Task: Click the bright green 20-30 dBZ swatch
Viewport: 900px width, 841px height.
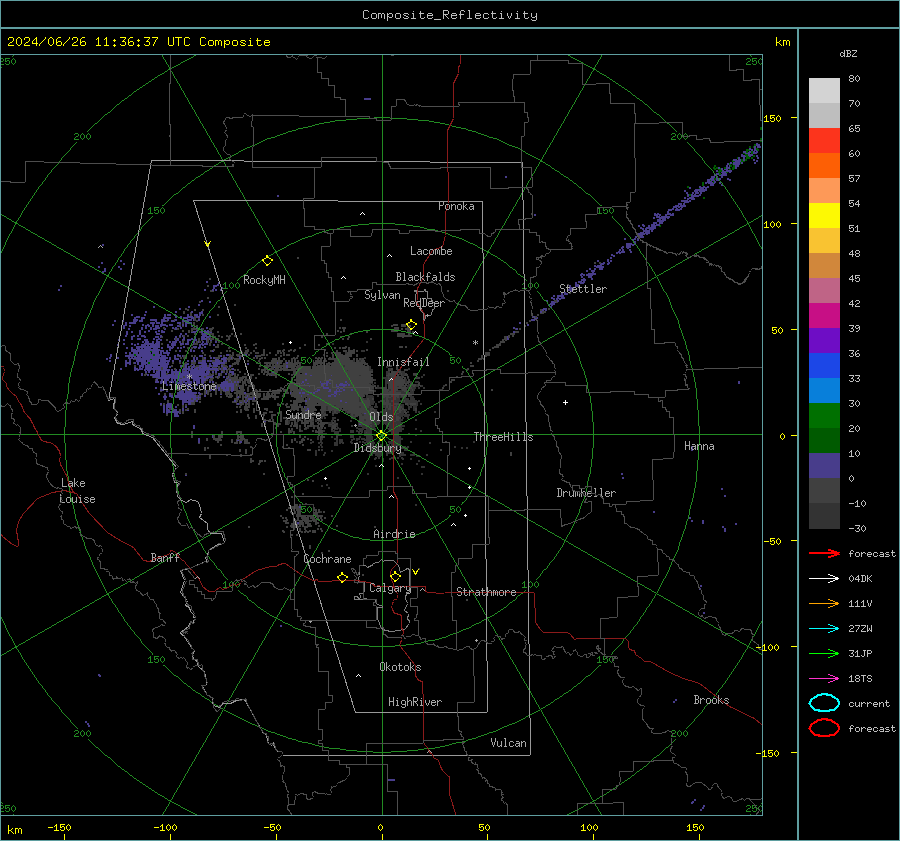Action: [x=824, y=416]
